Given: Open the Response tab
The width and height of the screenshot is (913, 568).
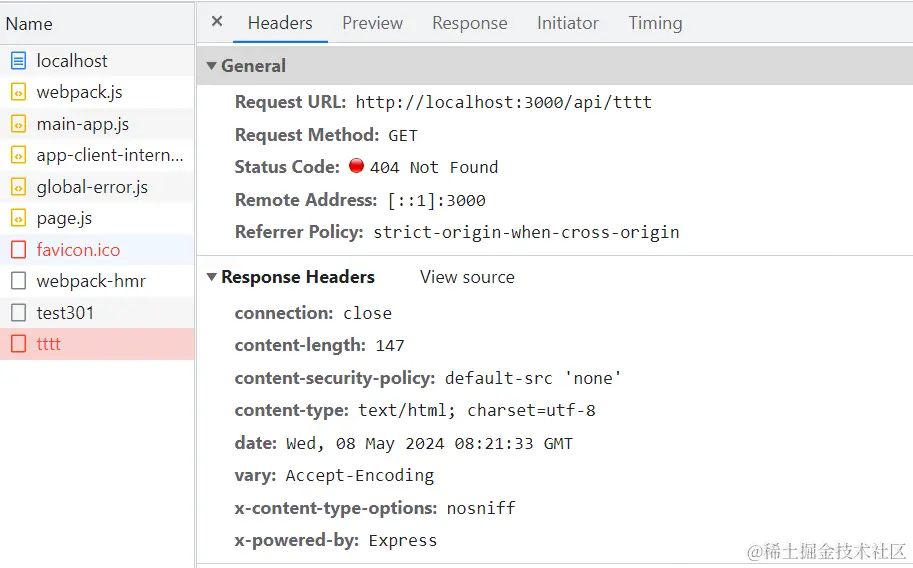Looking at the screenshot, I should 469,23.
